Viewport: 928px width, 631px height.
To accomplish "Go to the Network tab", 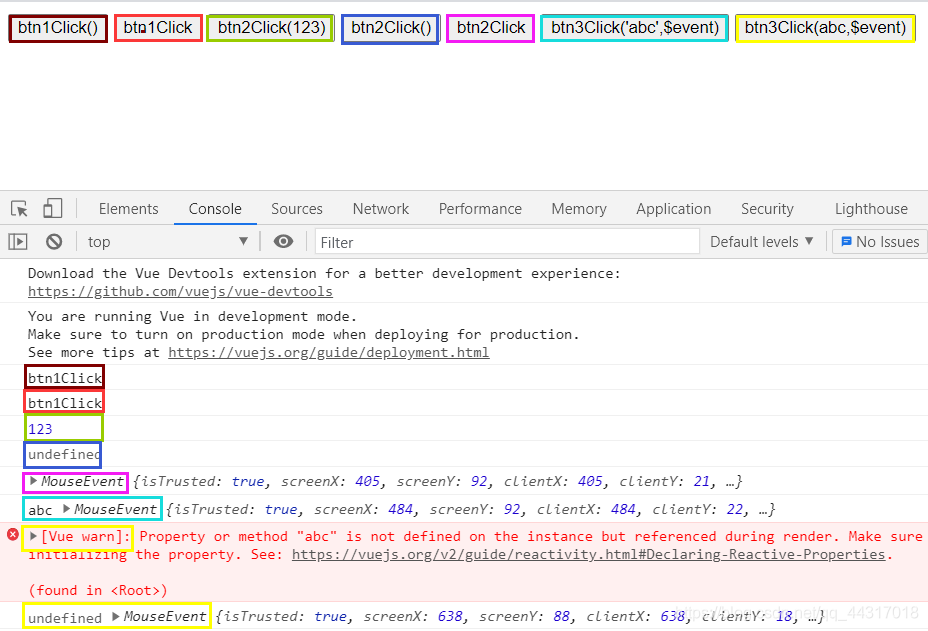I will [381, 209].
